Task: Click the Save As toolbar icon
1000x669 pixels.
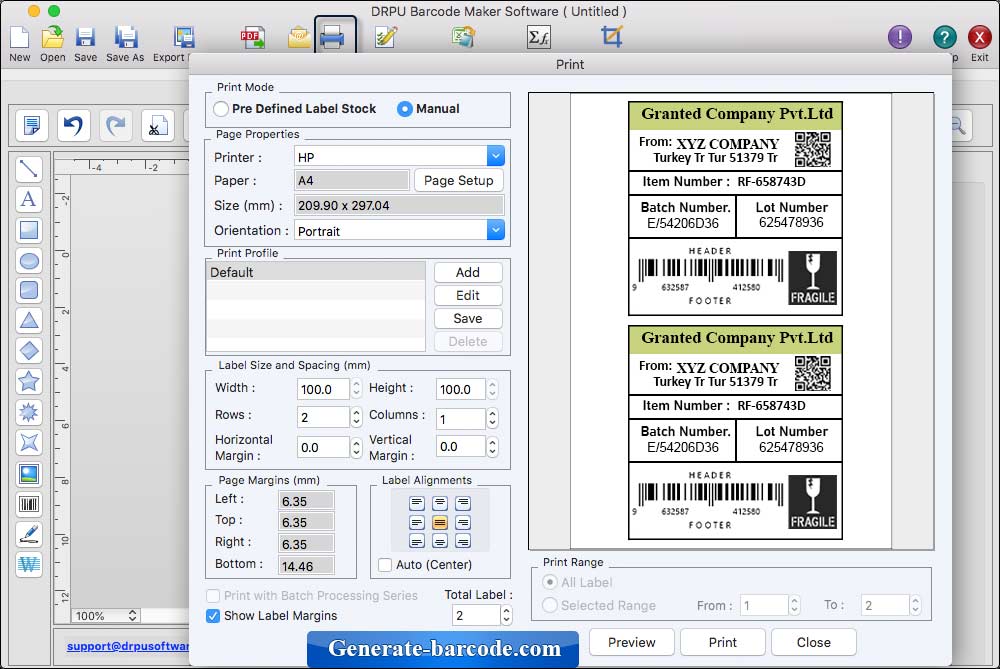Action: [126, 38]
